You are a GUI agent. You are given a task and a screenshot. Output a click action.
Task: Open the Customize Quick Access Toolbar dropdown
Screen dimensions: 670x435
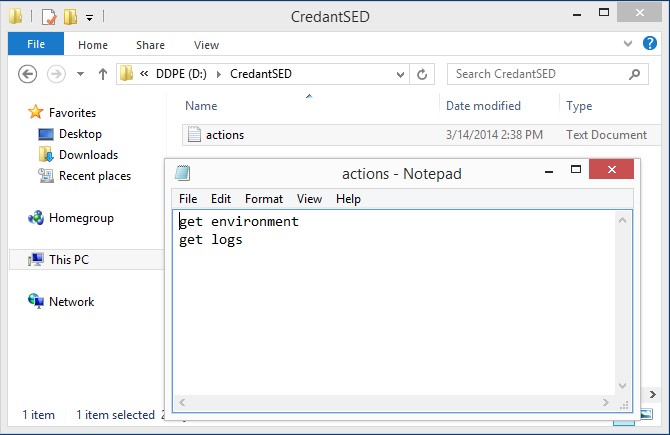click(x=89, y=17)
